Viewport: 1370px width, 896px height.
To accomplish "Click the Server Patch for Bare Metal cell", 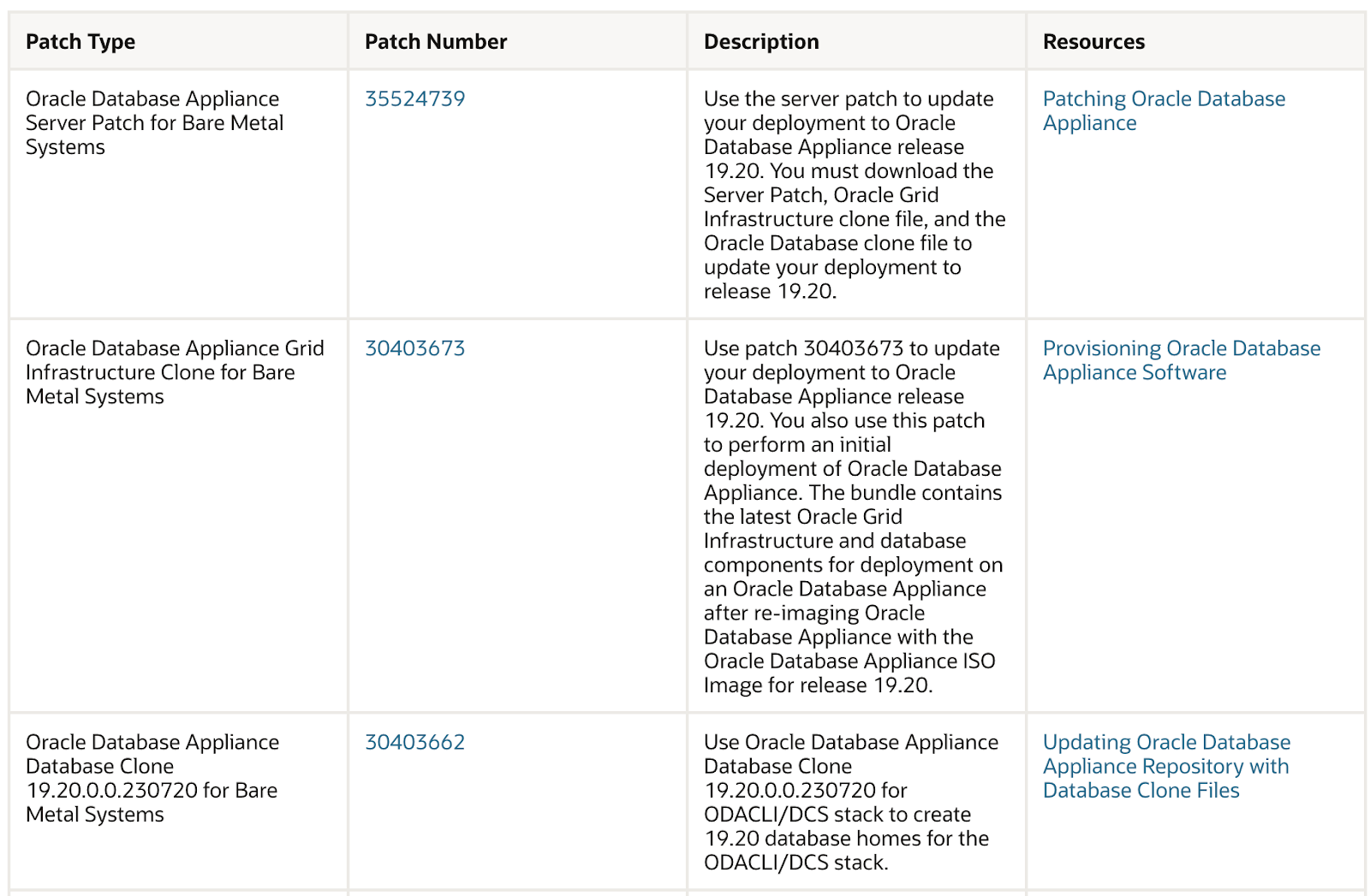I will point(154,123).
